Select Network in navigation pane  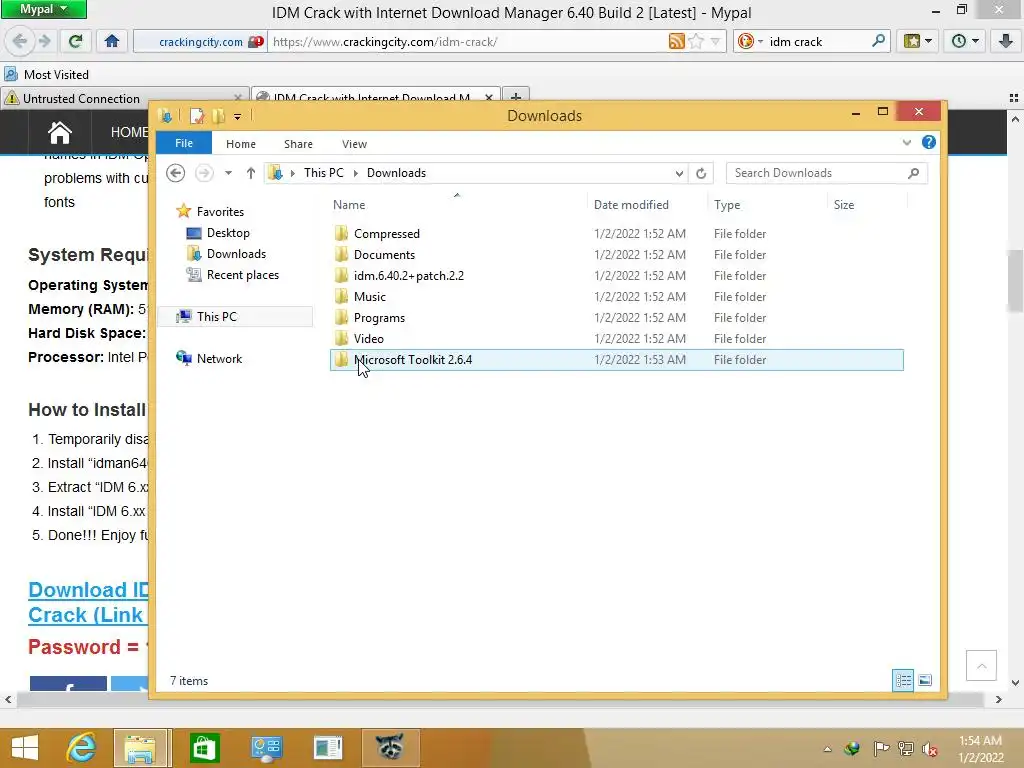[x=219, y=359]
